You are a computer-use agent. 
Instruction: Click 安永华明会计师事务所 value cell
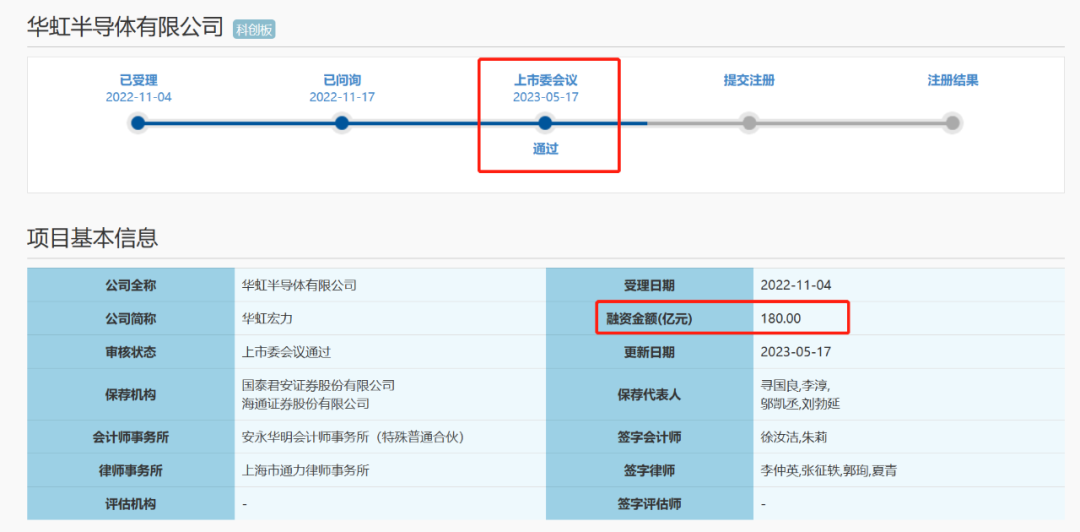390,438
